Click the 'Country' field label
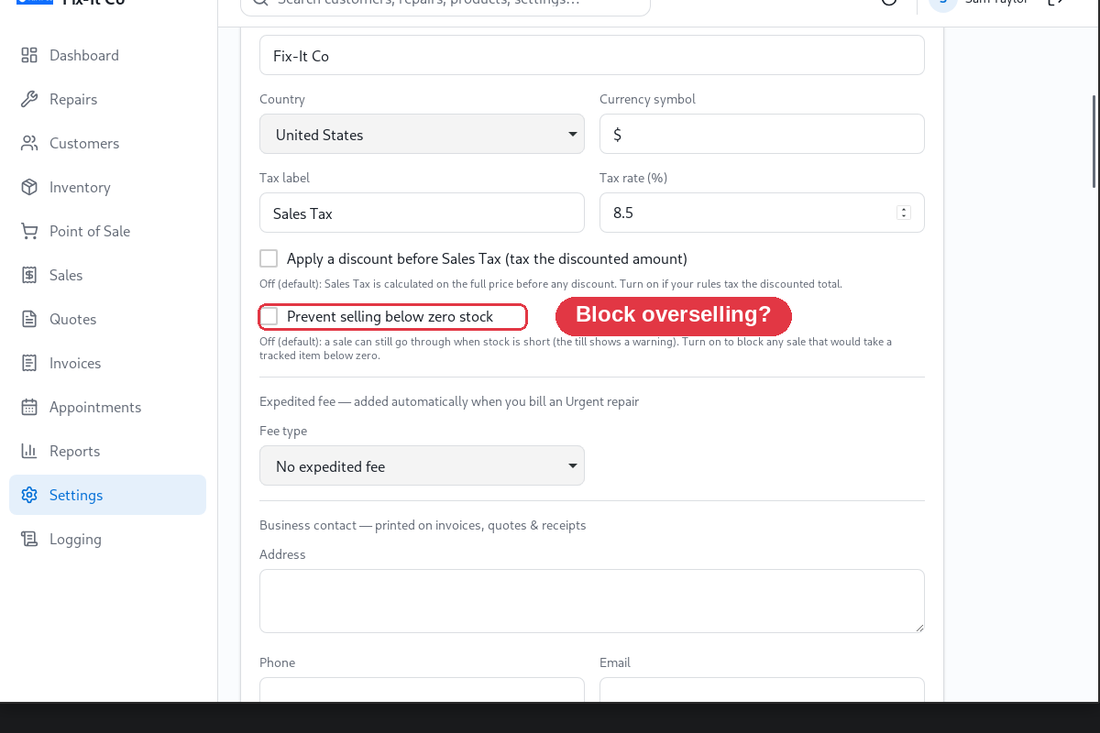This screenshot has height=733, width=1100. 282,99
